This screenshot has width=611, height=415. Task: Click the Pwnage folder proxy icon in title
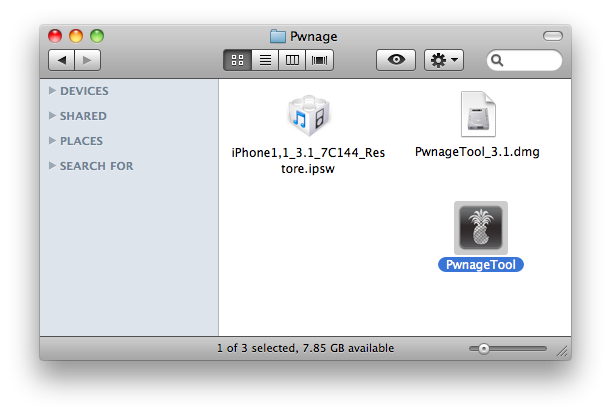click(x=278, y=36)
